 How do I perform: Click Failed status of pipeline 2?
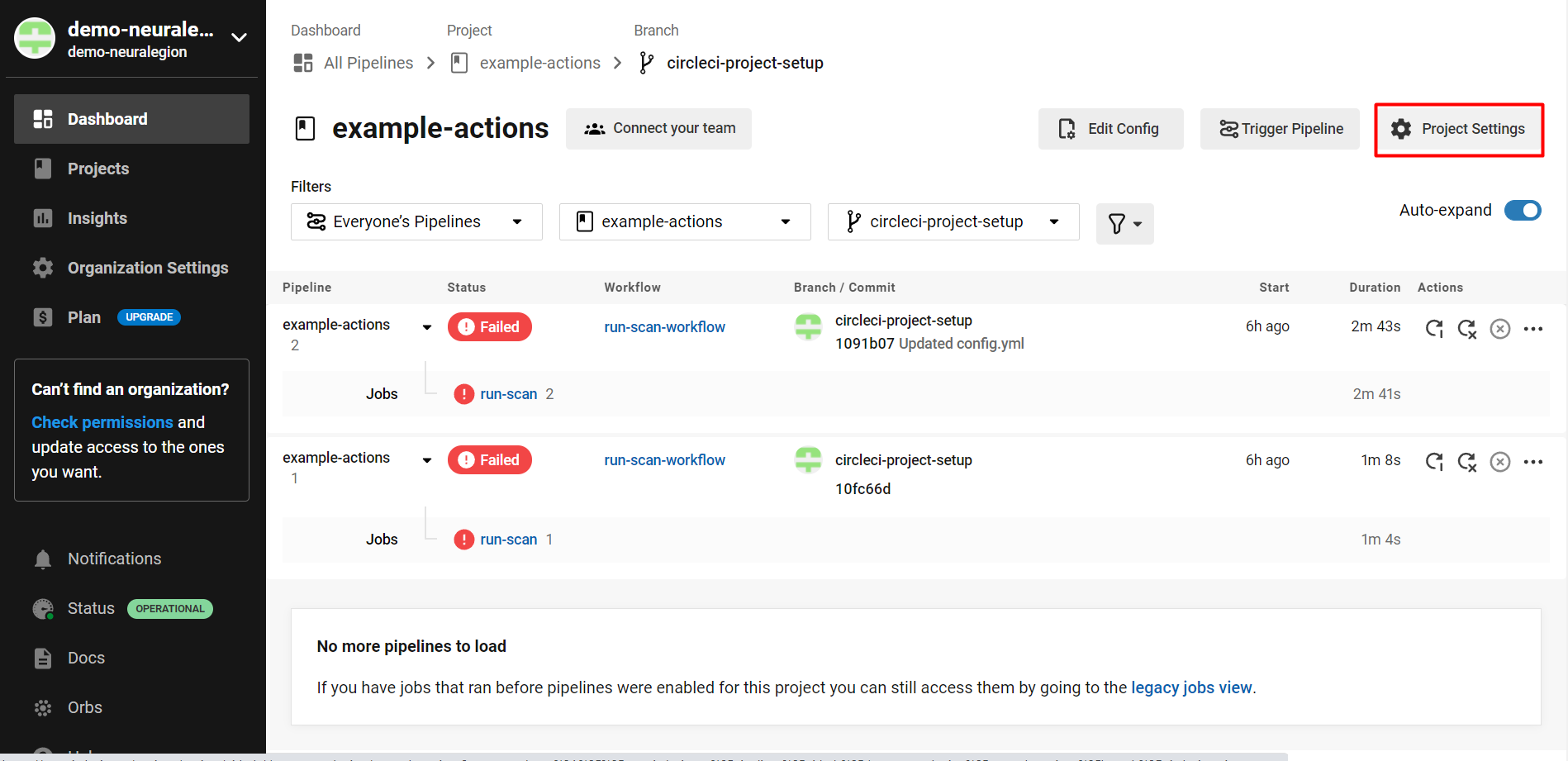(x=490, y=327)
